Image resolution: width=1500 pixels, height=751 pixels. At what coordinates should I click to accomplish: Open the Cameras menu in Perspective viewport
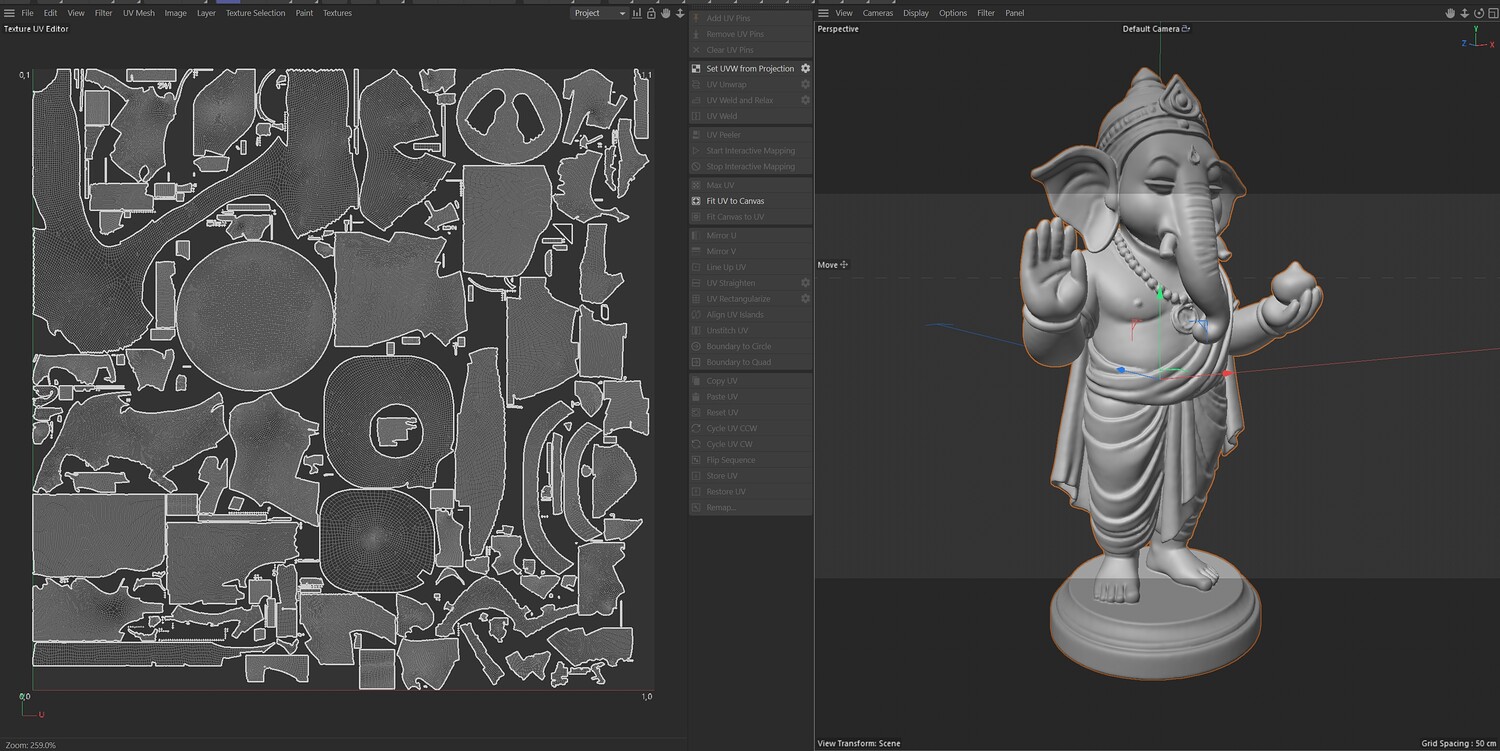pos(878,13)
